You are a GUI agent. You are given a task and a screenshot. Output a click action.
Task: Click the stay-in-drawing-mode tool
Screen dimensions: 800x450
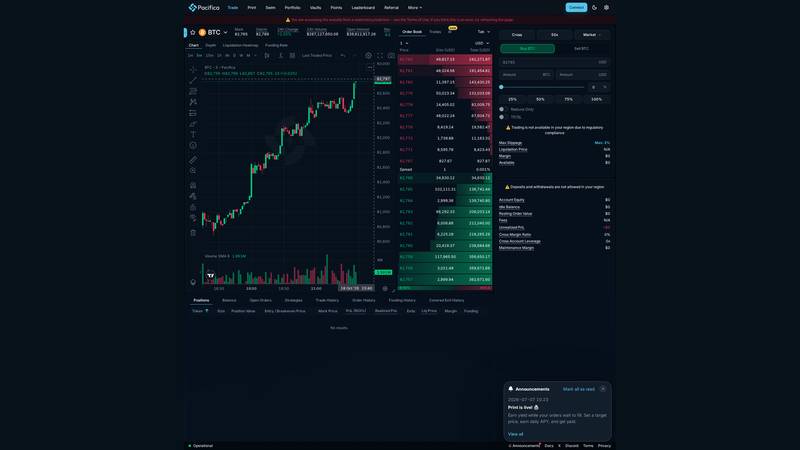click(x=193, y=196)
